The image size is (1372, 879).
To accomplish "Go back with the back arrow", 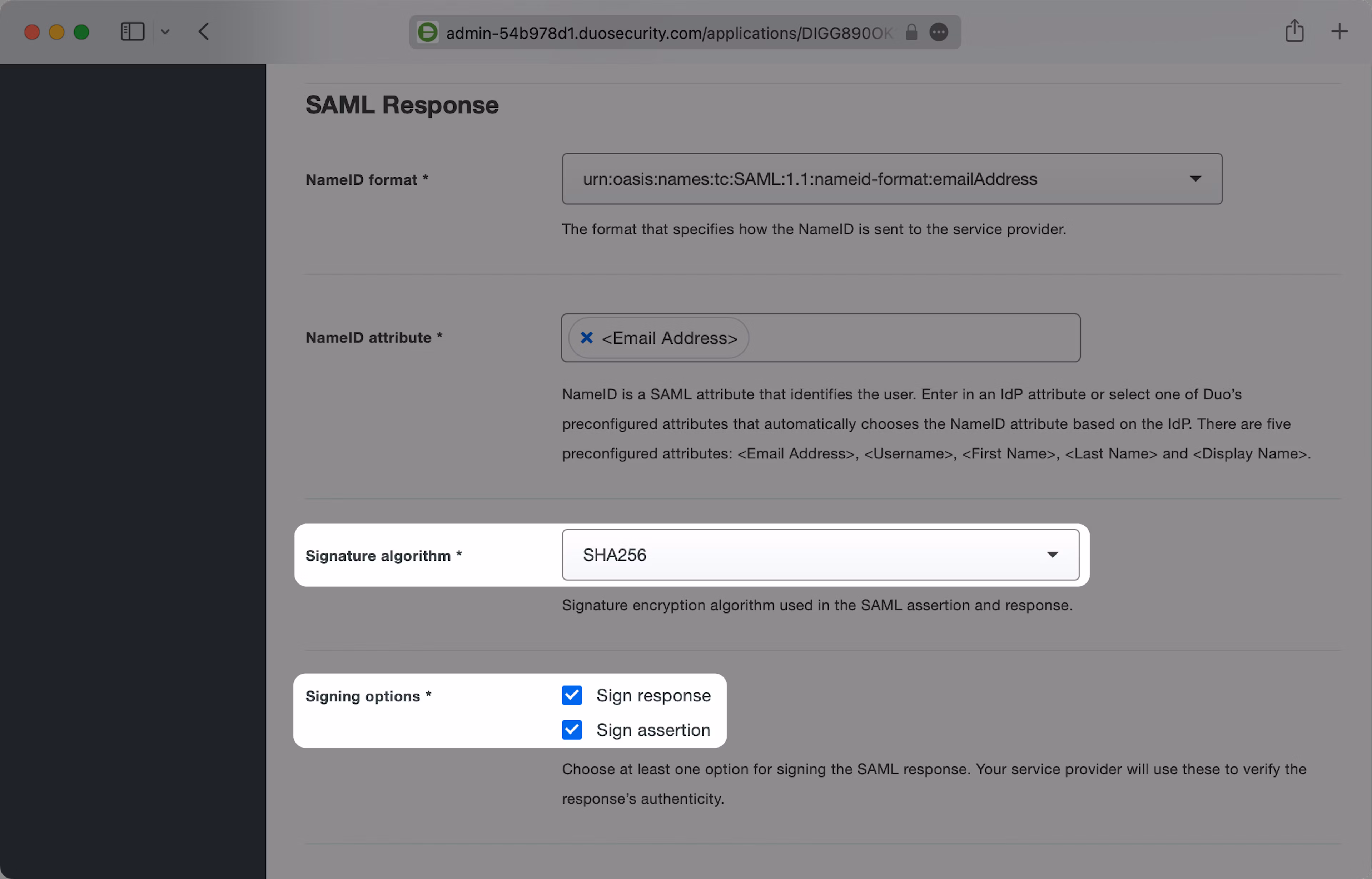I will [x=204, y=32].
